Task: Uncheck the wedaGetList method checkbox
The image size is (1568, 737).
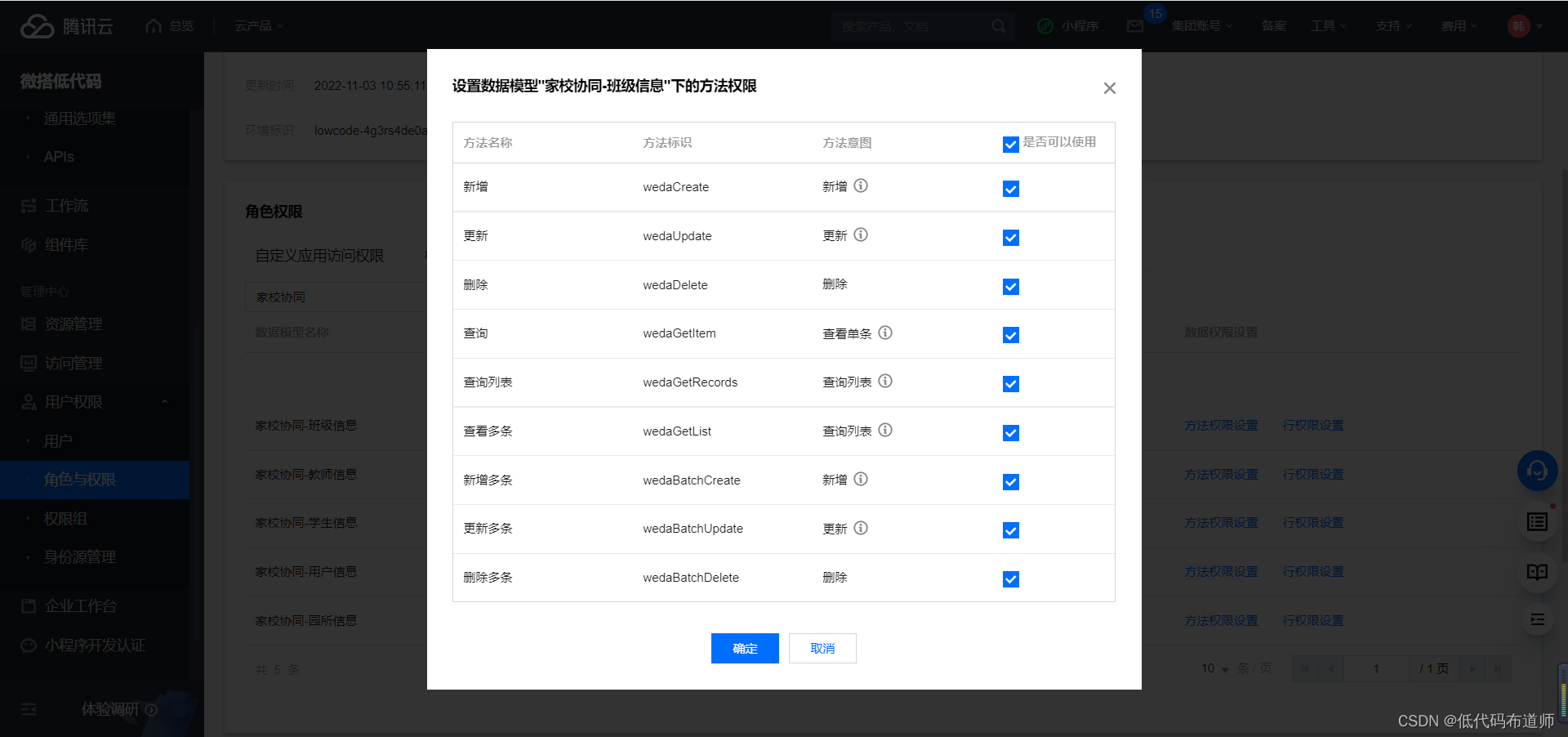Action: (1010, 433)
